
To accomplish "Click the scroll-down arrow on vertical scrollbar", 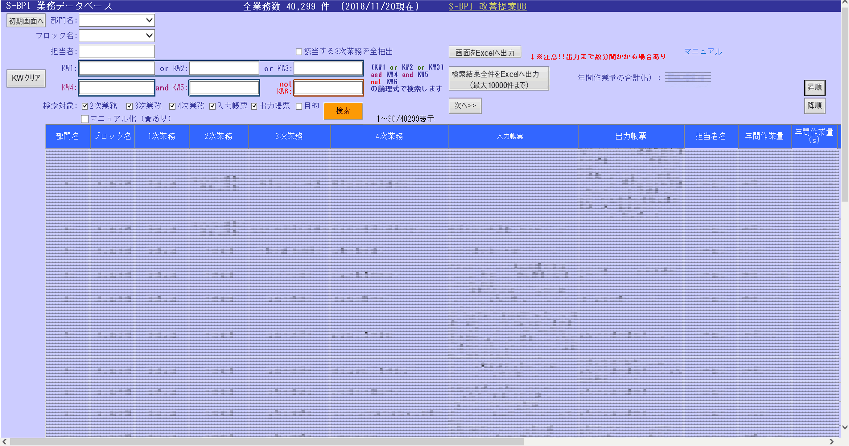I will click(844, 429).
